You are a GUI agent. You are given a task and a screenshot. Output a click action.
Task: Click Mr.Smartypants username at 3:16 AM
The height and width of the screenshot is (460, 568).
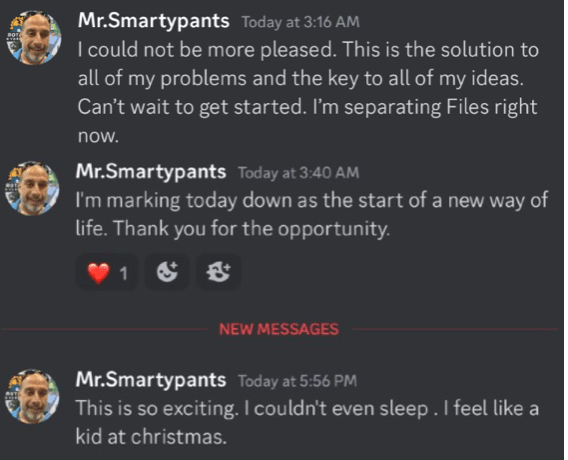point(153,22)
